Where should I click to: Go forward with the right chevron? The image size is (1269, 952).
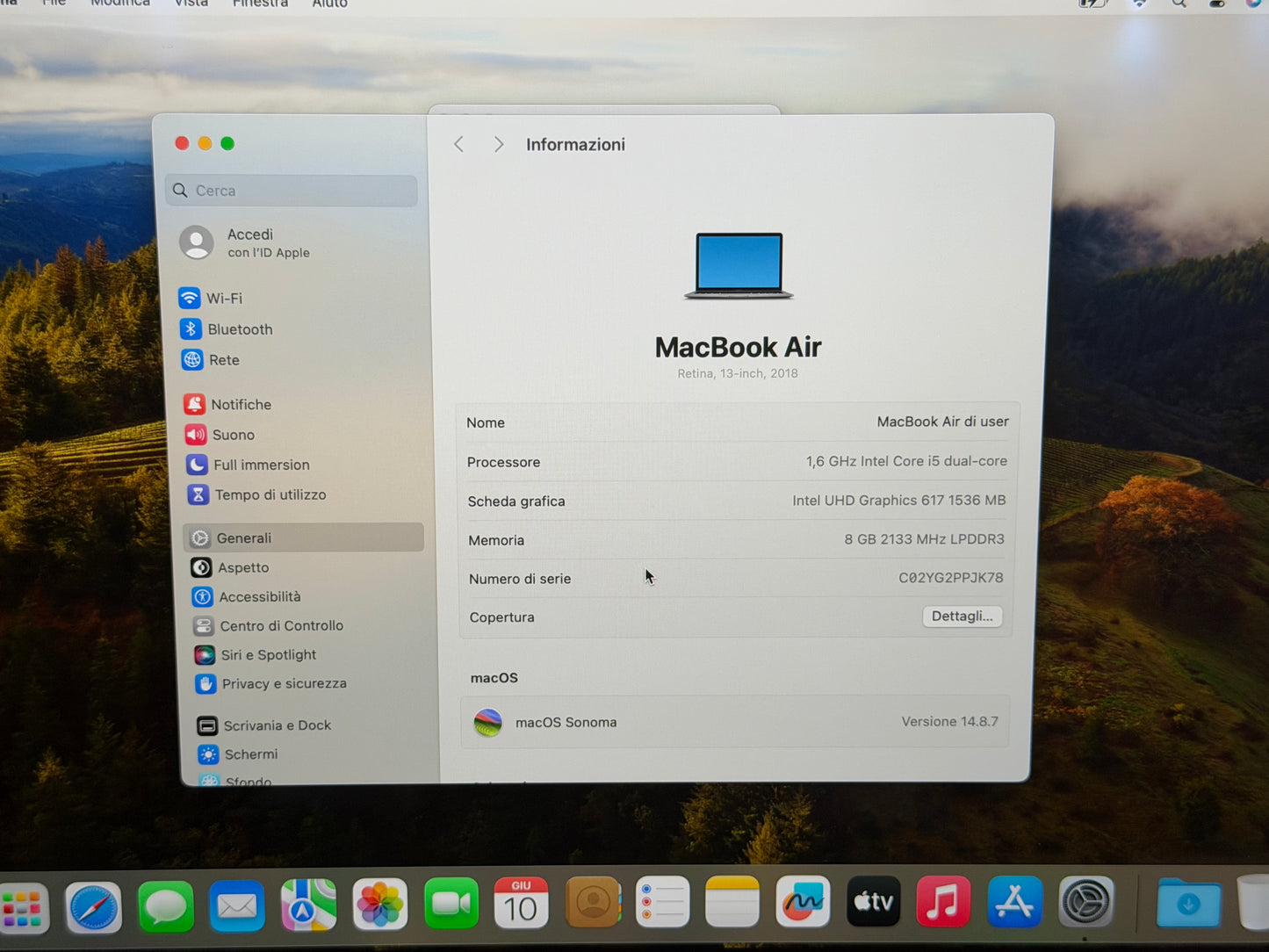[498, 144]
